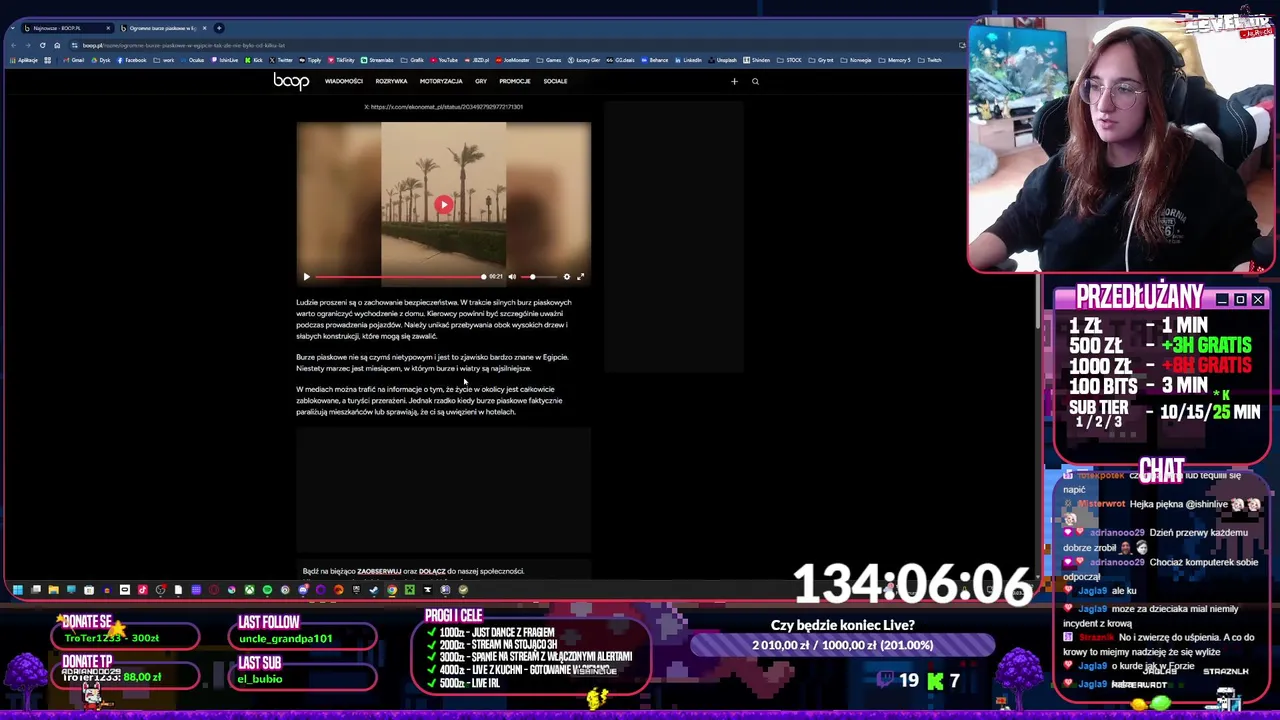The image size is (1280, 720).
Task: Open the SOCIALE menu item
Action: (555, 81)
